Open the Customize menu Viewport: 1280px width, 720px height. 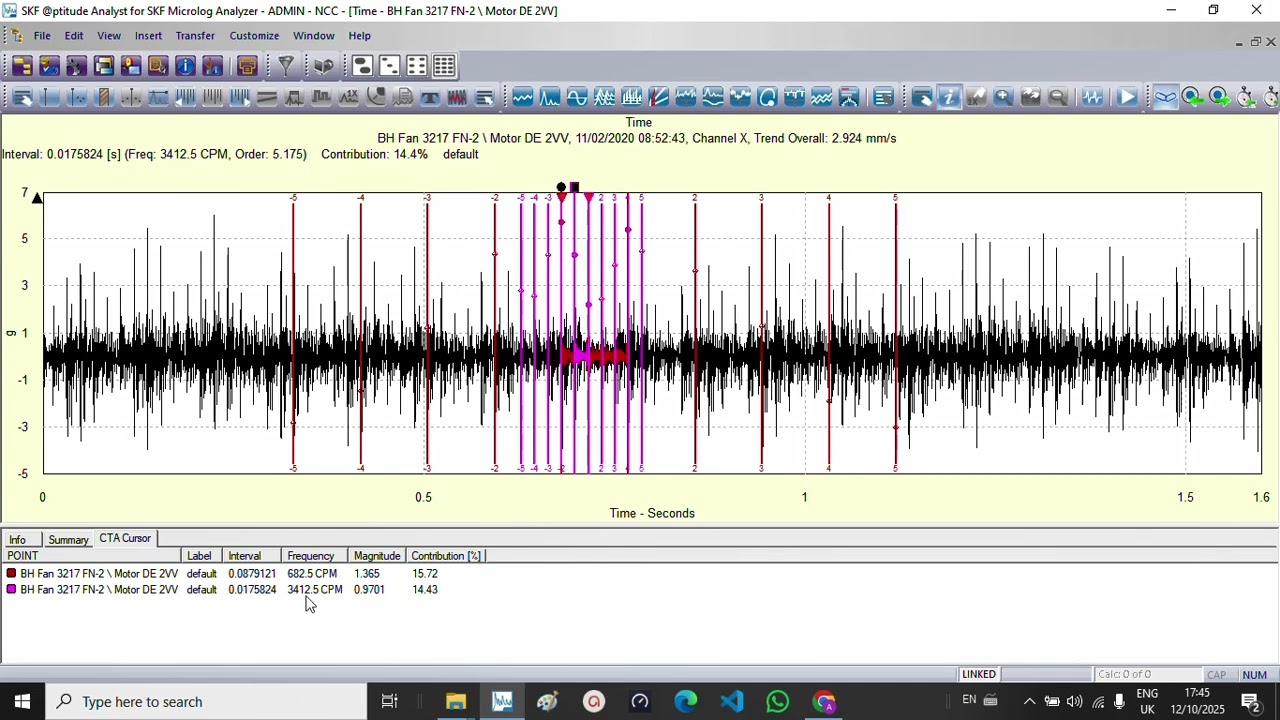(254, 36)
